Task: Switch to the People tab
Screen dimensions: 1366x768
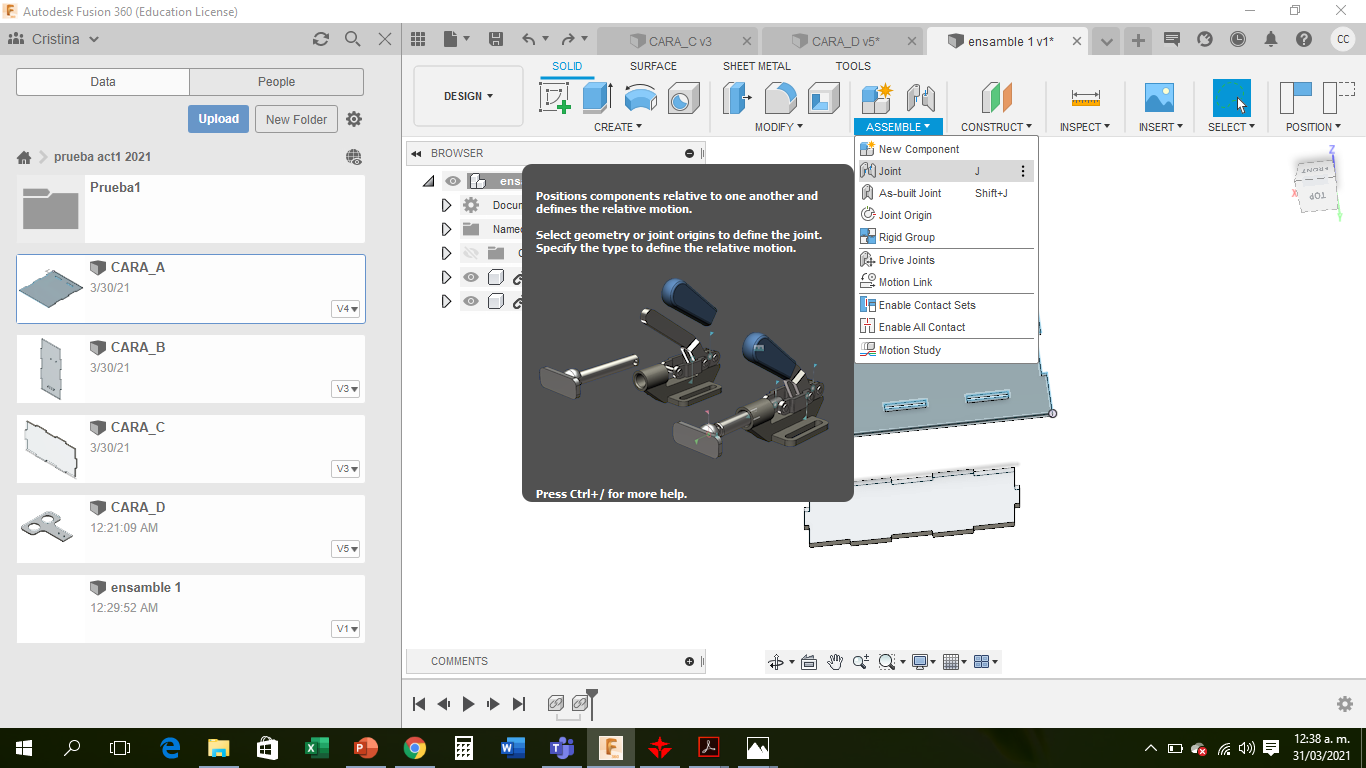Action: point(276,82)
